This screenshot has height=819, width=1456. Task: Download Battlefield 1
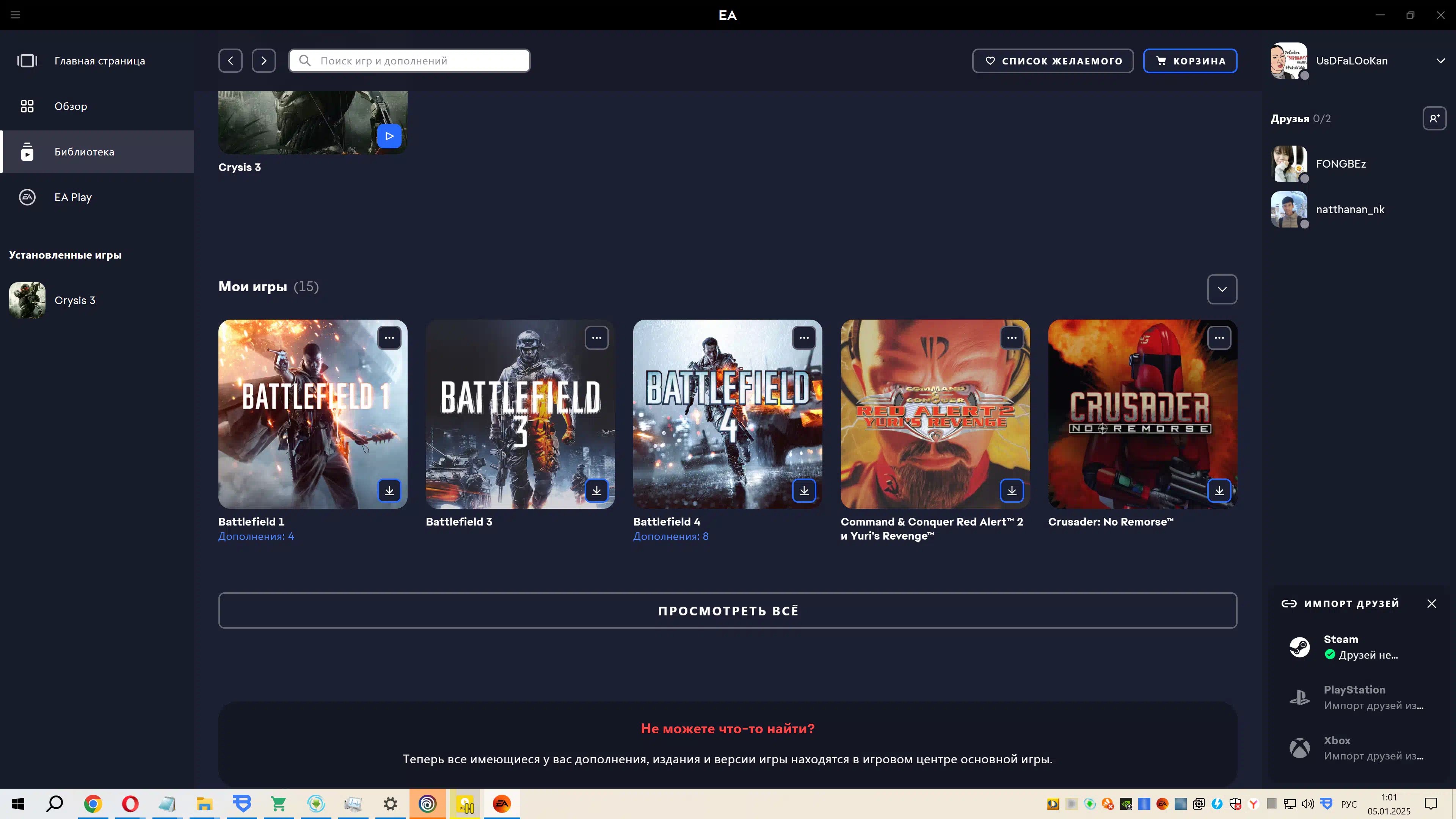click(389, 491)
